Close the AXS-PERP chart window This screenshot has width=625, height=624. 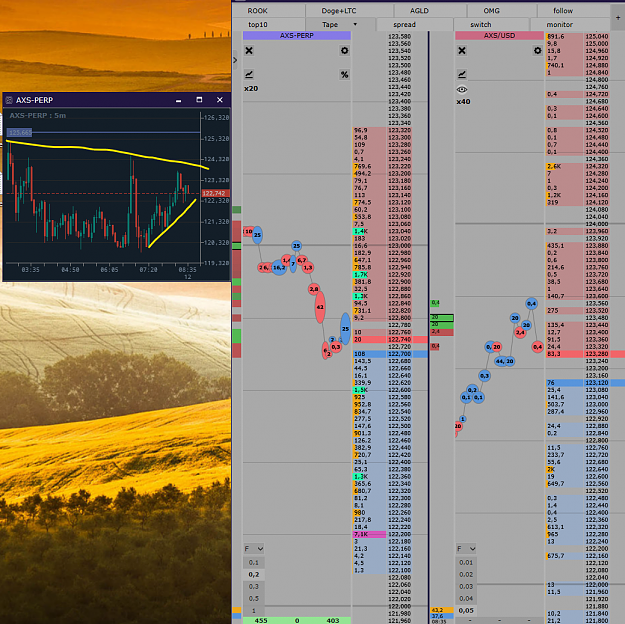[220, 100]
